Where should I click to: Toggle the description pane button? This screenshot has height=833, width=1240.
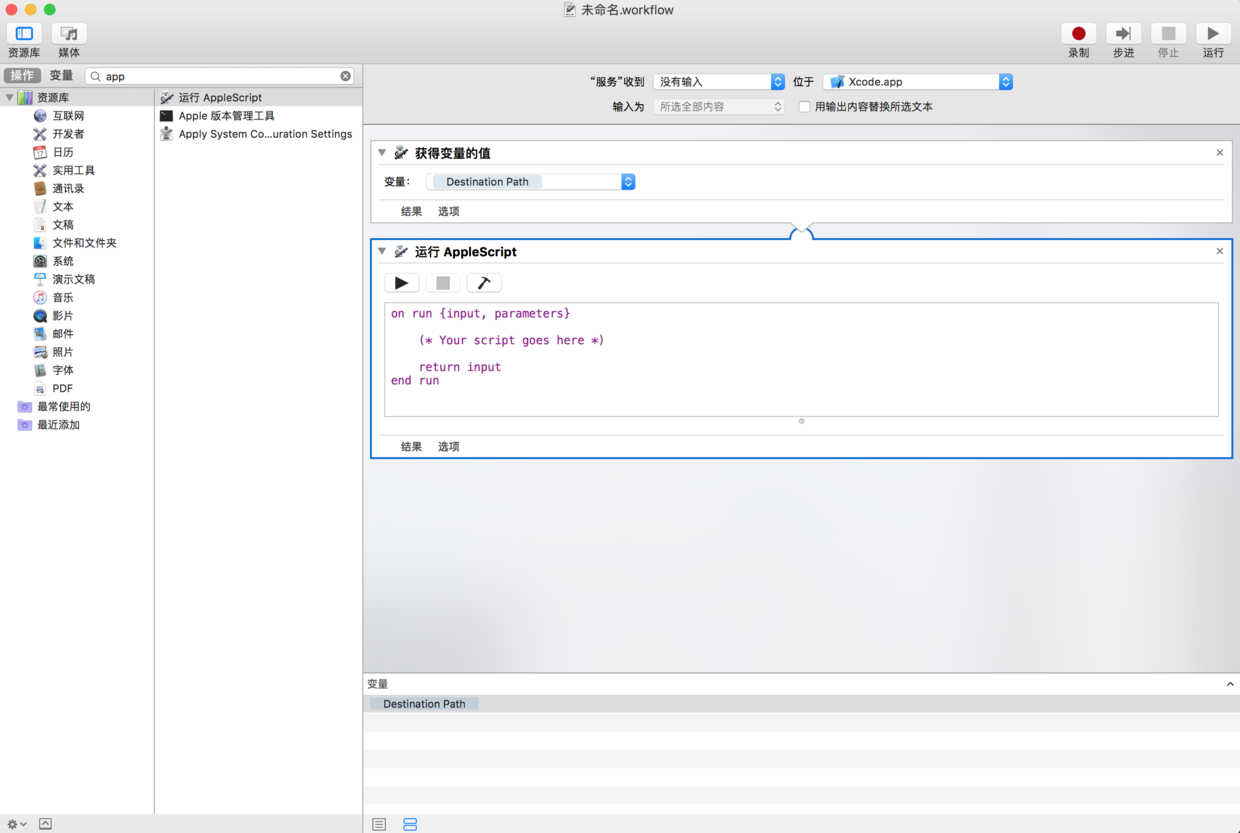tap(45, 824)
